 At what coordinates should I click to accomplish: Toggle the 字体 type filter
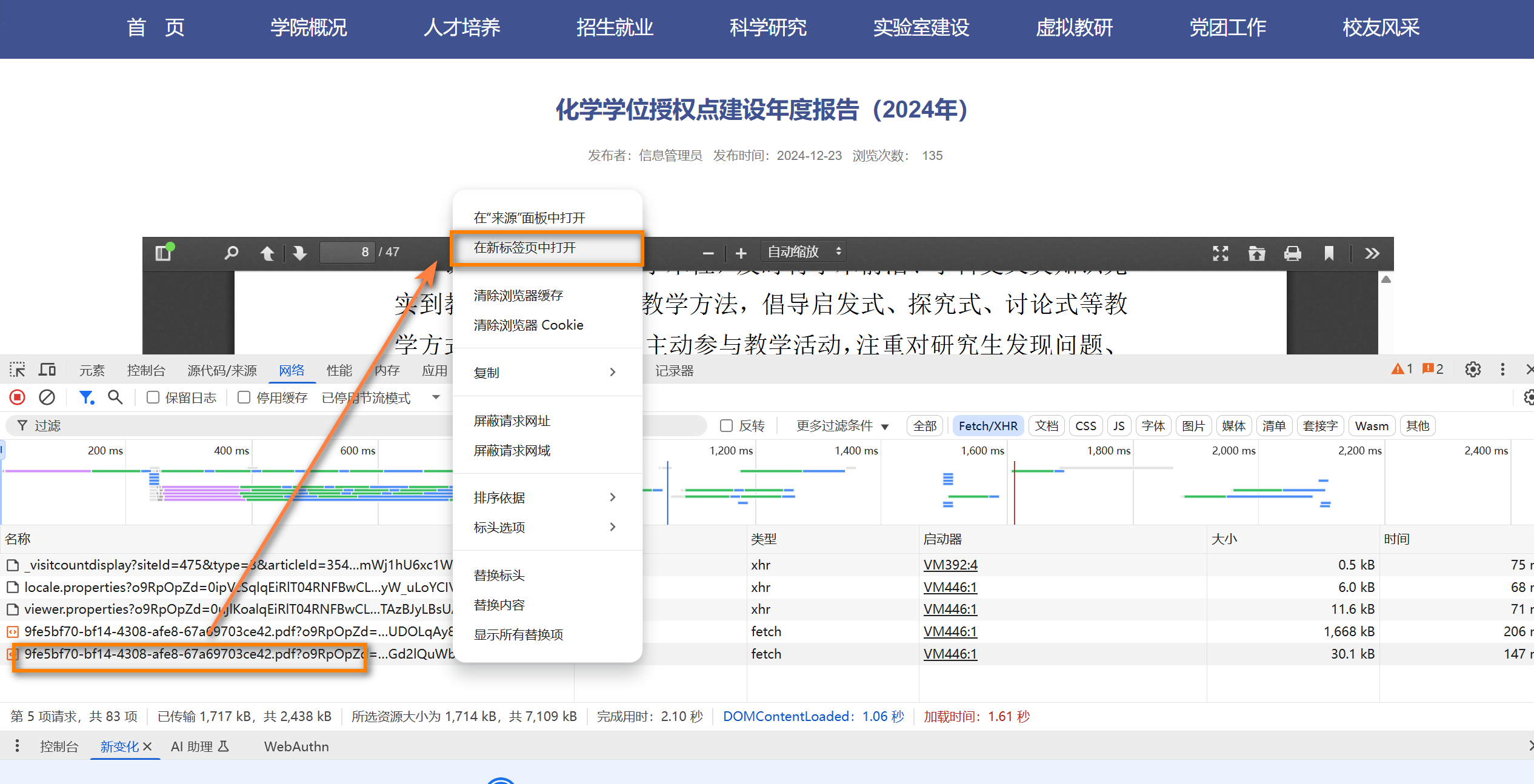pyautogui.click(x=1153, y=426)
